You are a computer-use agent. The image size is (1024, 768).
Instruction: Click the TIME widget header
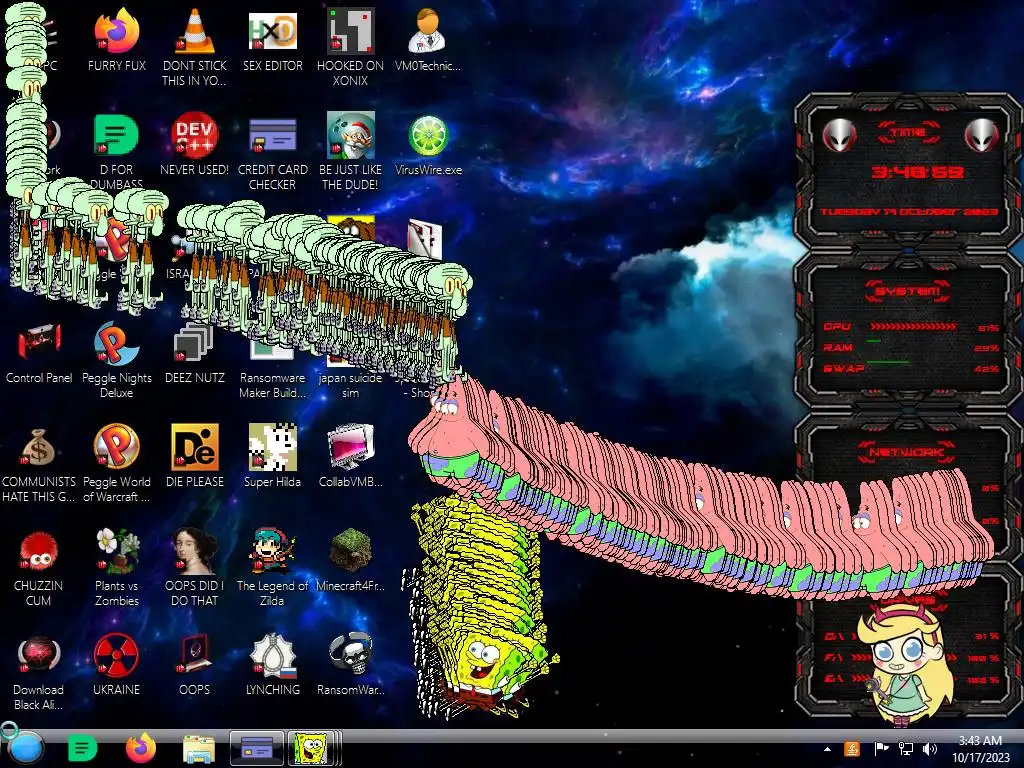pyautogui.click(x=908, y=132)
